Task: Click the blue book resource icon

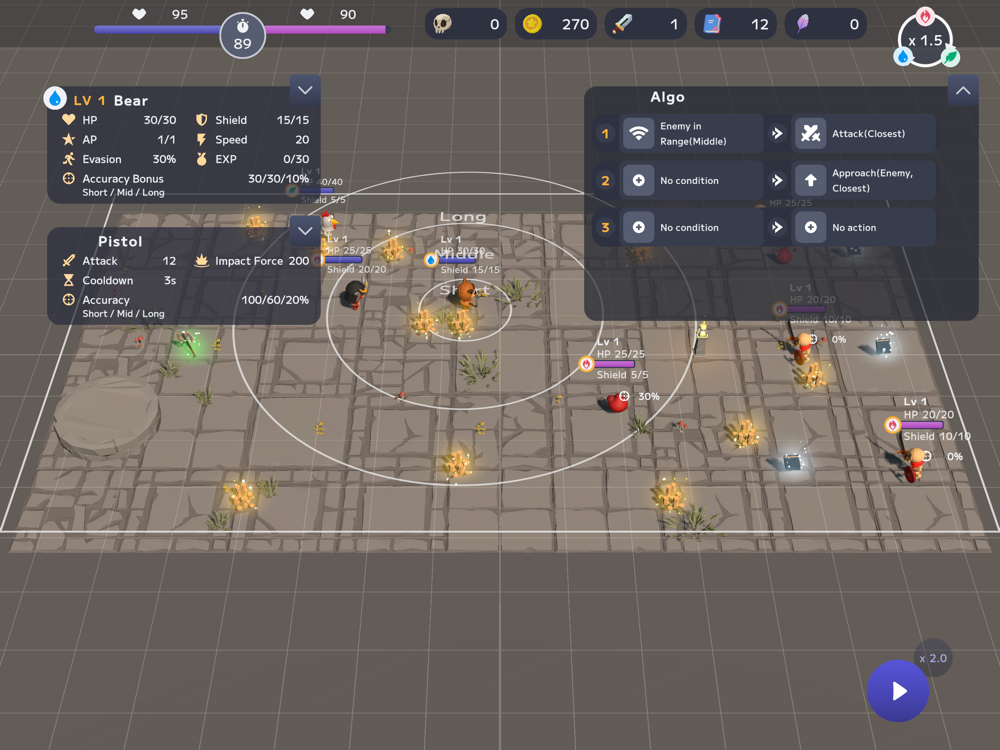Action: pyautogui.click(x=712, y=24)
